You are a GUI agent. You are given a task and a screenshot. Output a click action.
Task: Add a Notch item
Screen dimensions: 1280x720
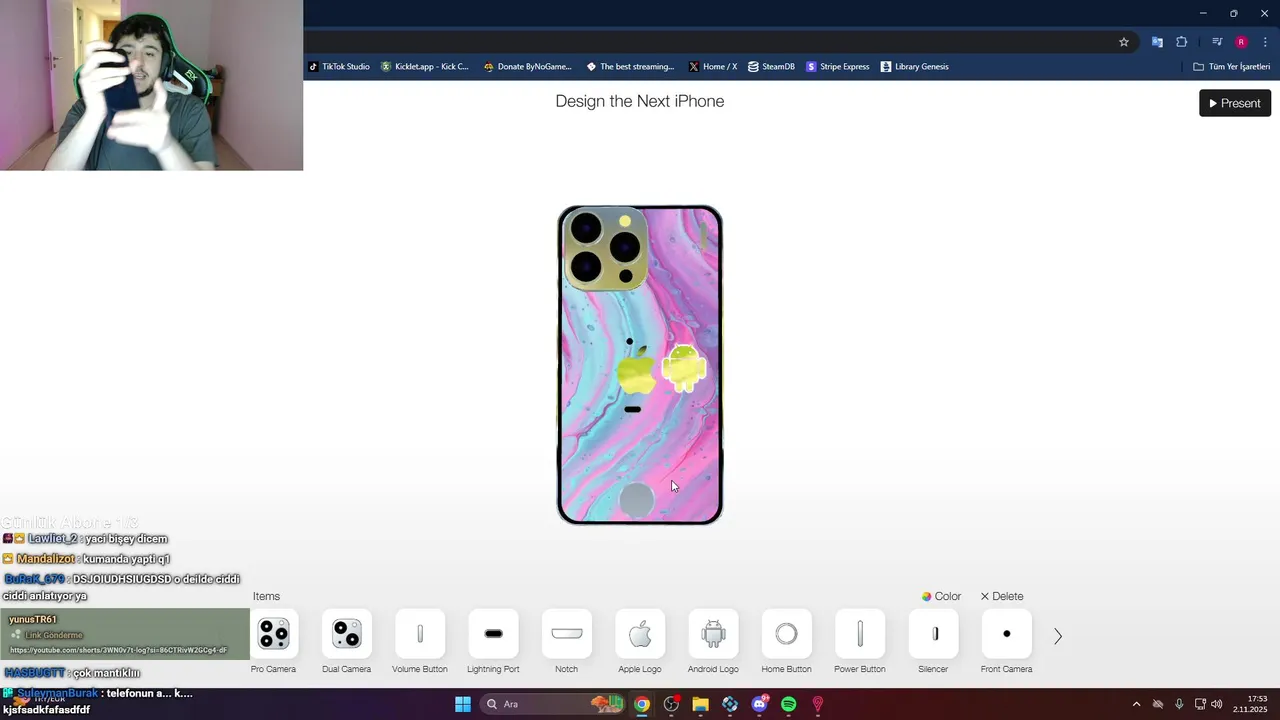click(x=566, y=634)
